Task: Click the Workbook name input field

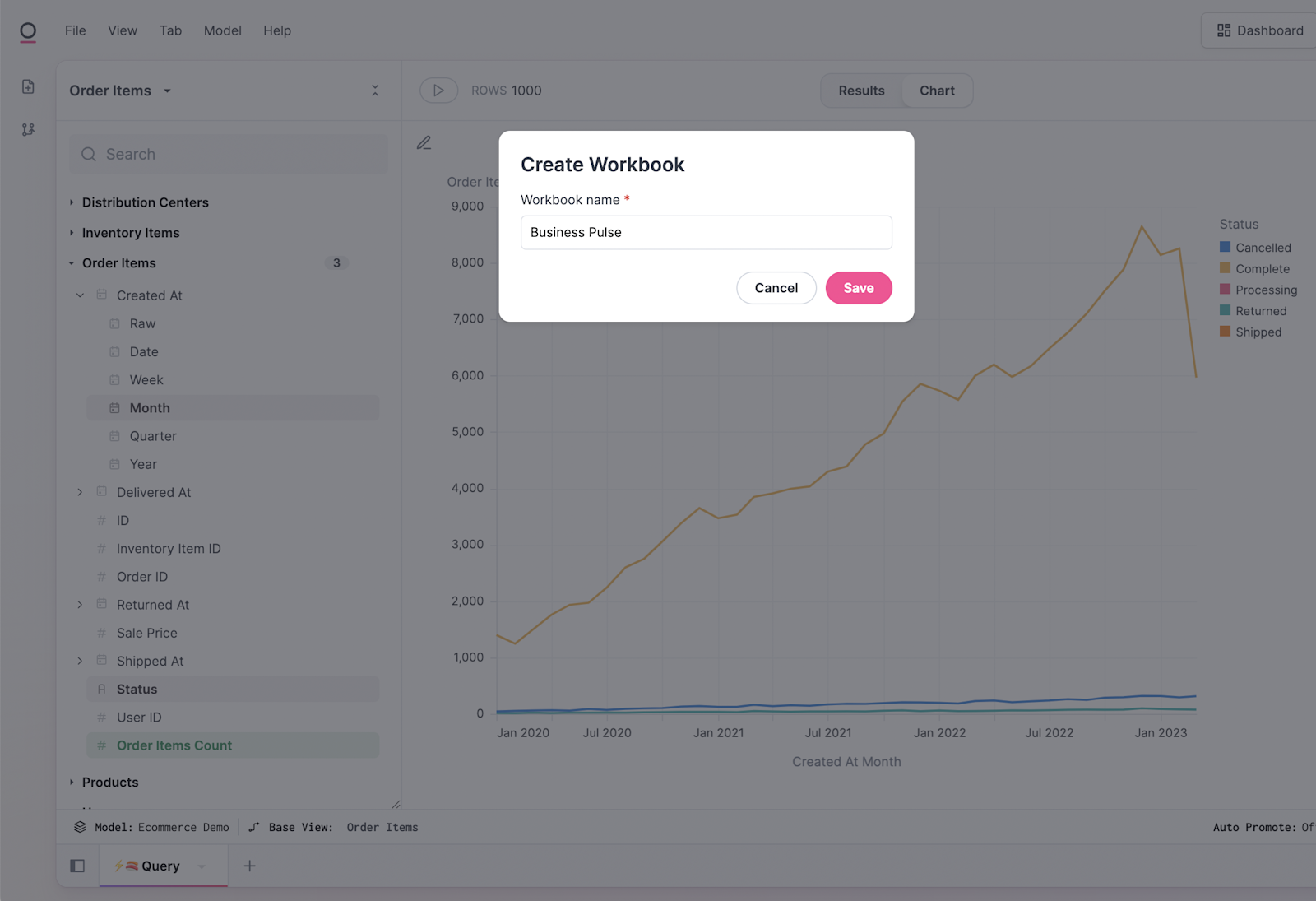Action: click(x=706, y=233)
